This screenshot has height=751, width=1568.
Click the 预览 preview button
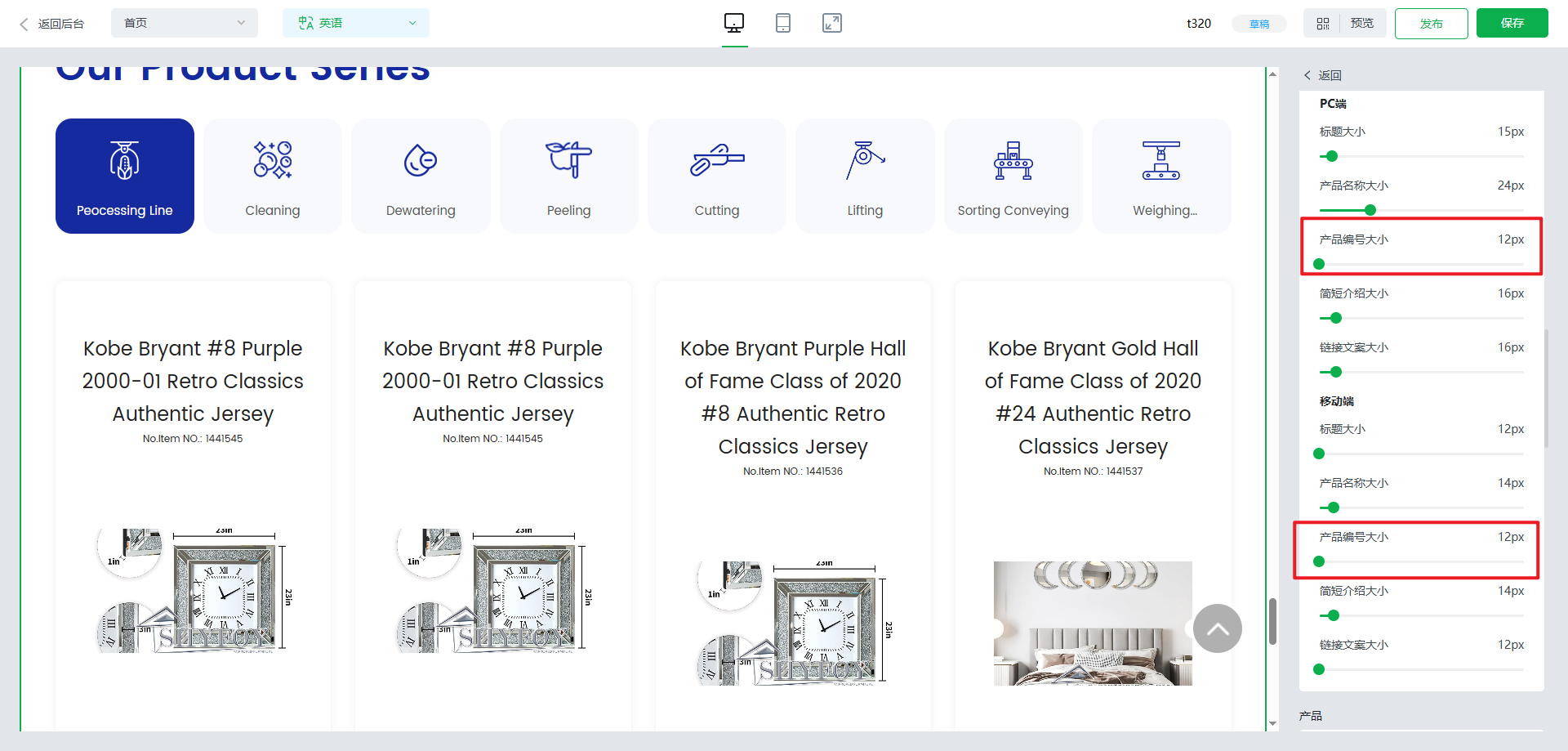click(x=1361, y=23)
